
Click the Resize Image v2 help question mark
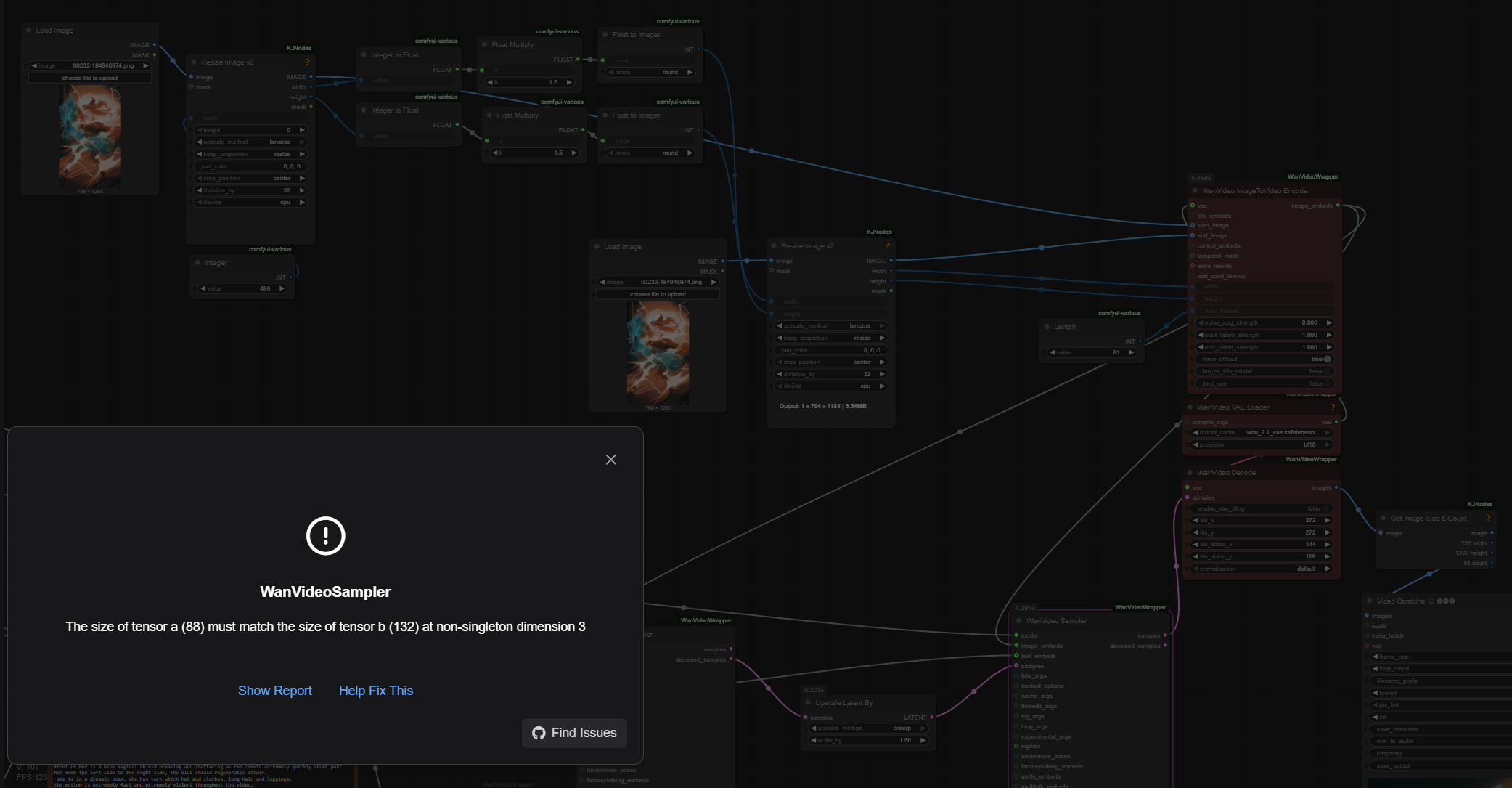(307, 62)
